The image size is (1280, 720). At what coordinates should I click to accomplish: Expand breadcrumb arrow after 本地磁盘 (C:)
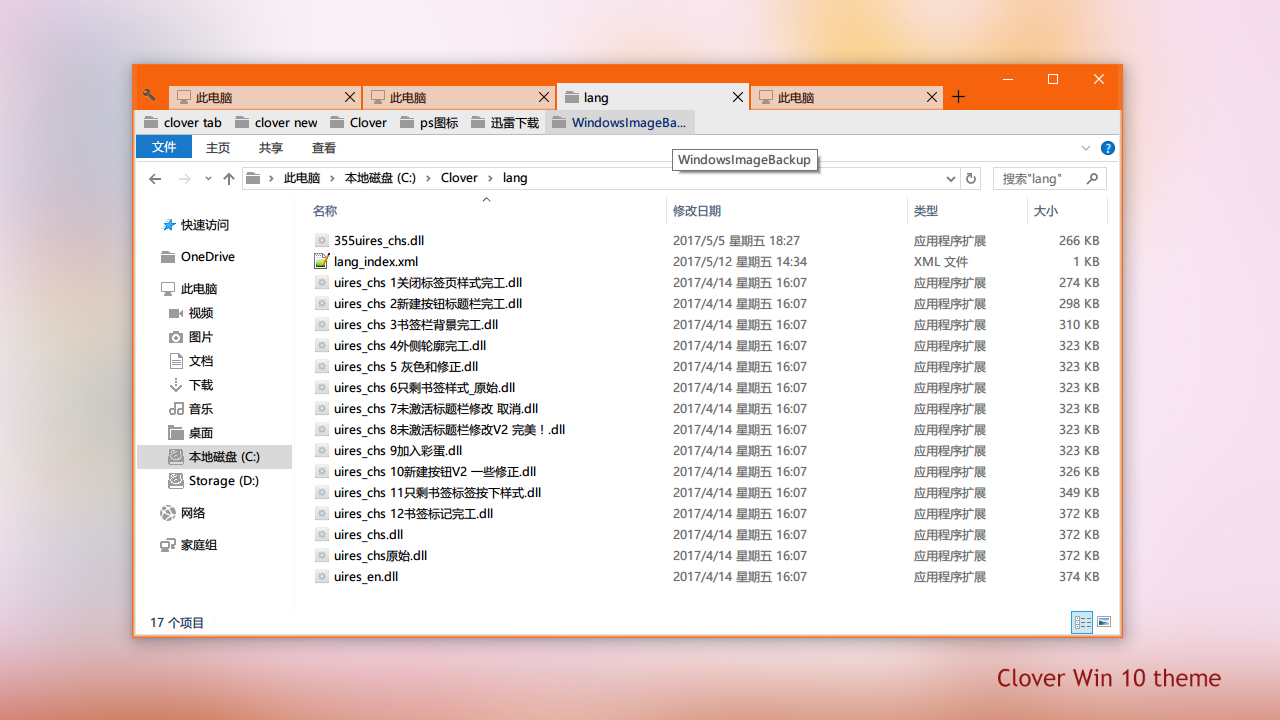428,178
